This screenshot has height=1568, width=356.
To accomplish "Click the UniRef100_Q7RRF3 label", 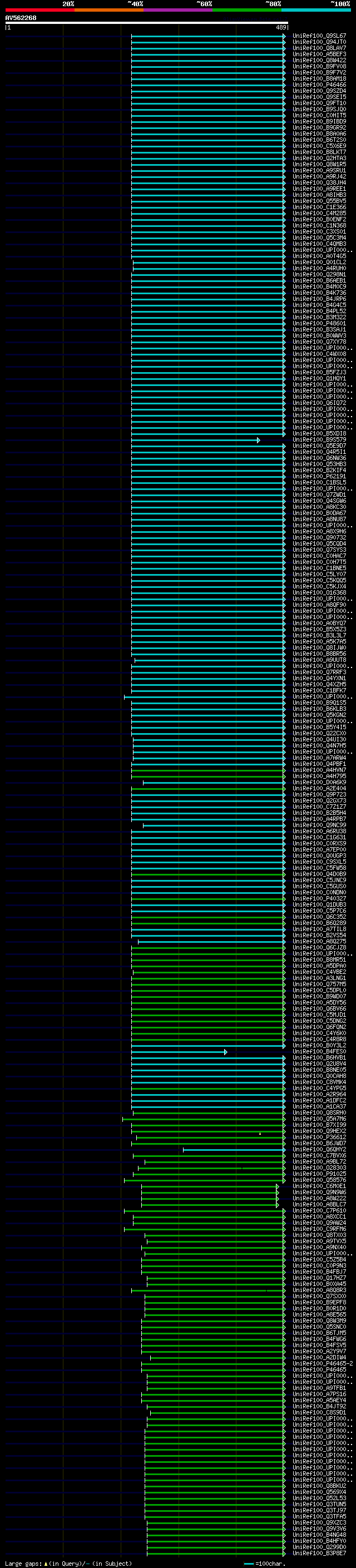I will (319, 672).
